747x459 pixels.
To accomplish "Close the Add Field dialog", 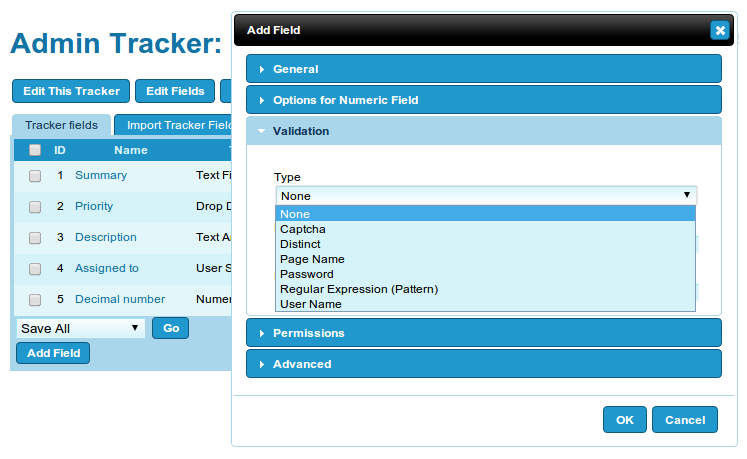I will coord(720,30).
